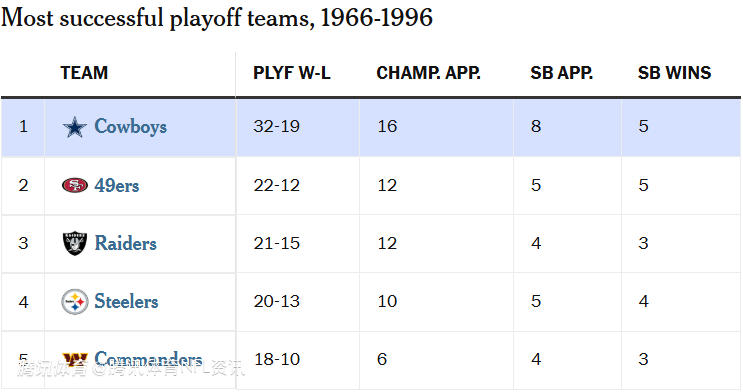
Task: Open the Steelers team link
Action: pos(127,301)
